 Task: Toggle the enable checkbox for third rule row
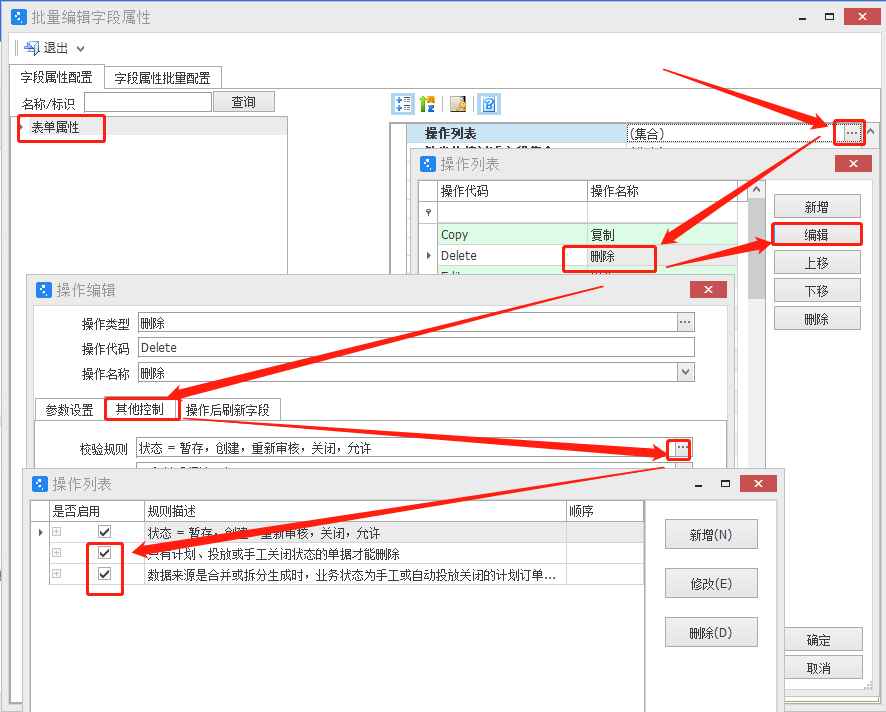tap(104, 574)
